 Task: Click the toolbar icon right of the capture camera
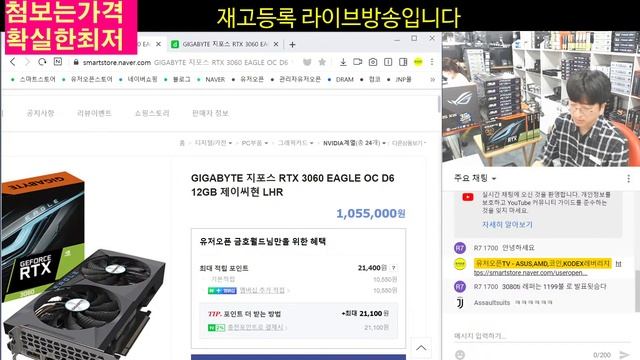click(388, 62)
